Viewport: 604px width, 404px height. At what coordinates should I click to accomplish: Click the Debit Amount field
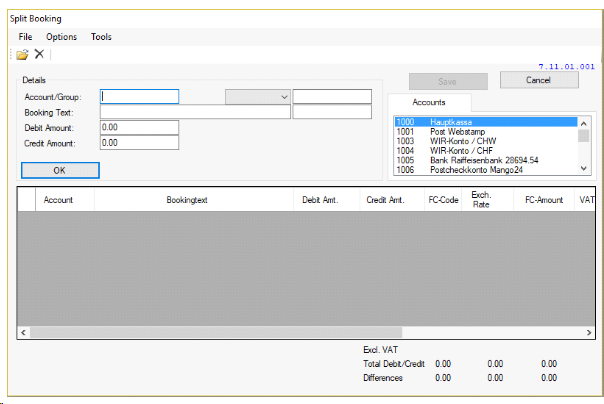(x=139, y=127)
